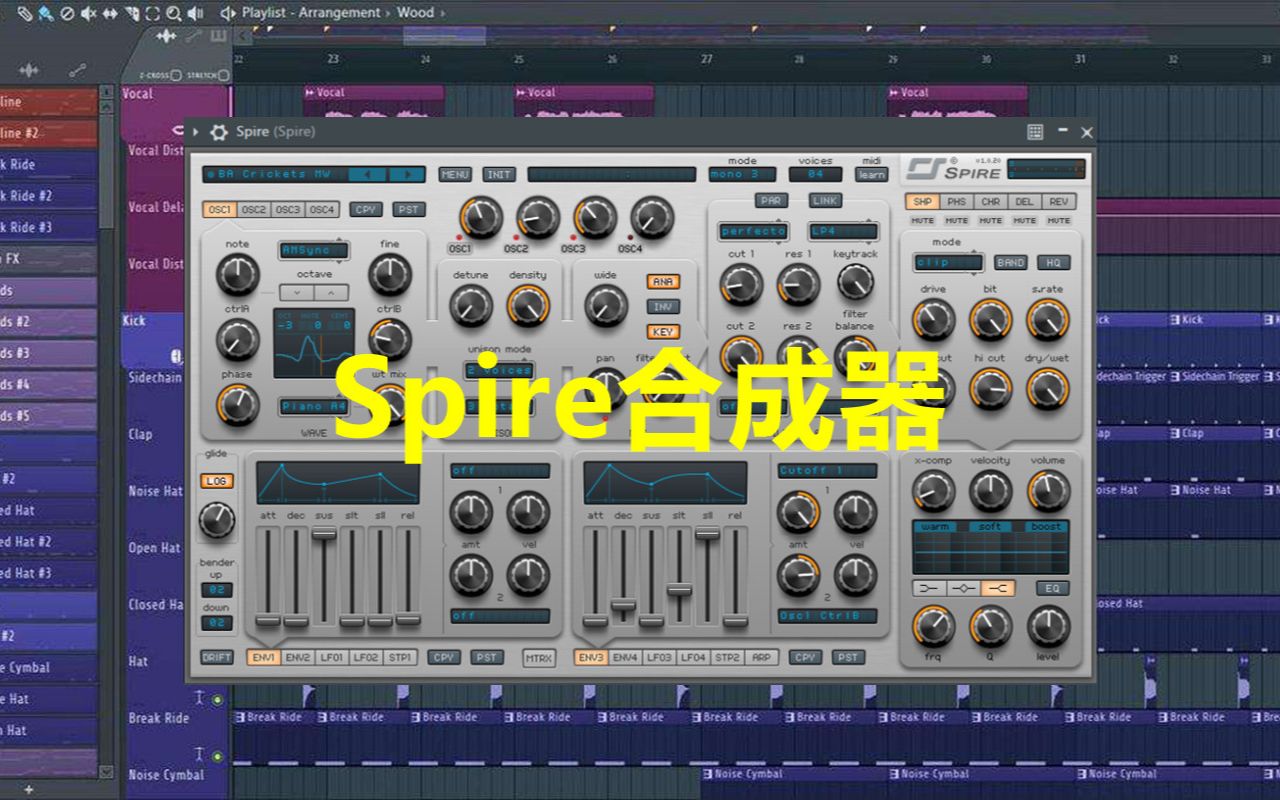
Task: Toggle the ANA unison button
Action: (662, 282)
